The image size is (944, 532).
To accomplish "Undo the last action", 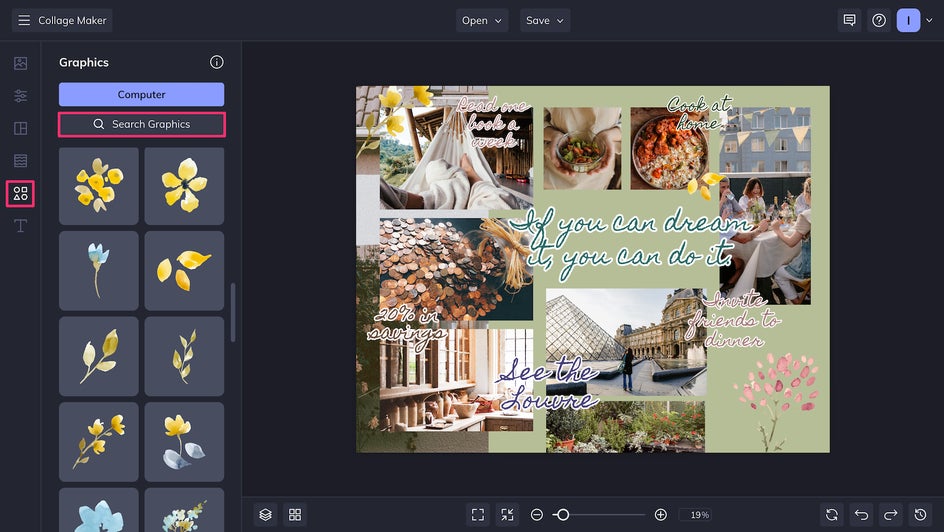I will 862,515.
